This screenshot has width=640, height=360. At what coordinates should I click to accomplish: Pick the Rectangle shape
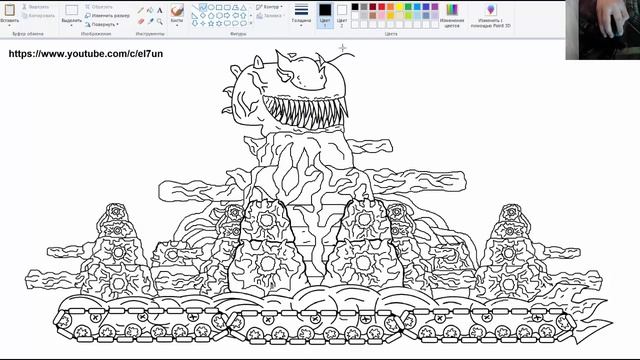[x=219, y=7]
